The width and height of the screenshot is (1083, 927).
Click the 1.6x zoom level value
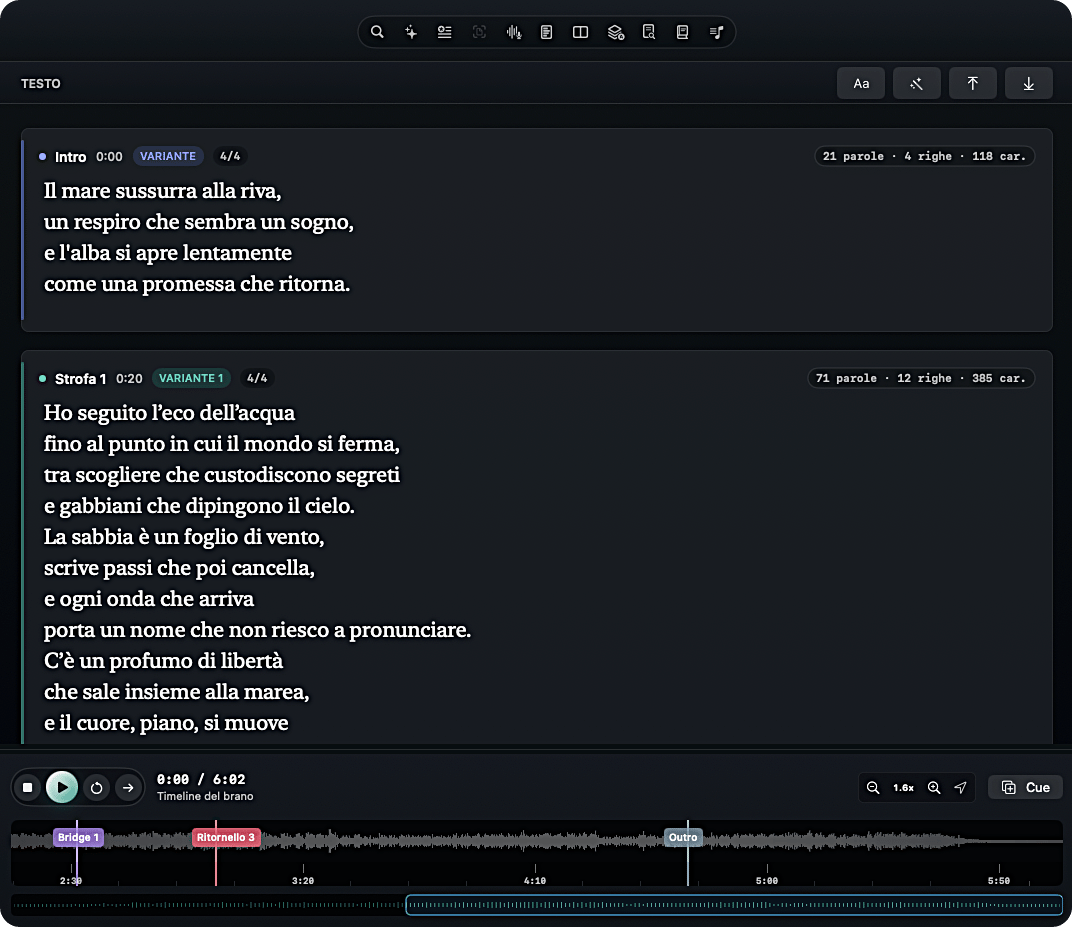(903, 787)
